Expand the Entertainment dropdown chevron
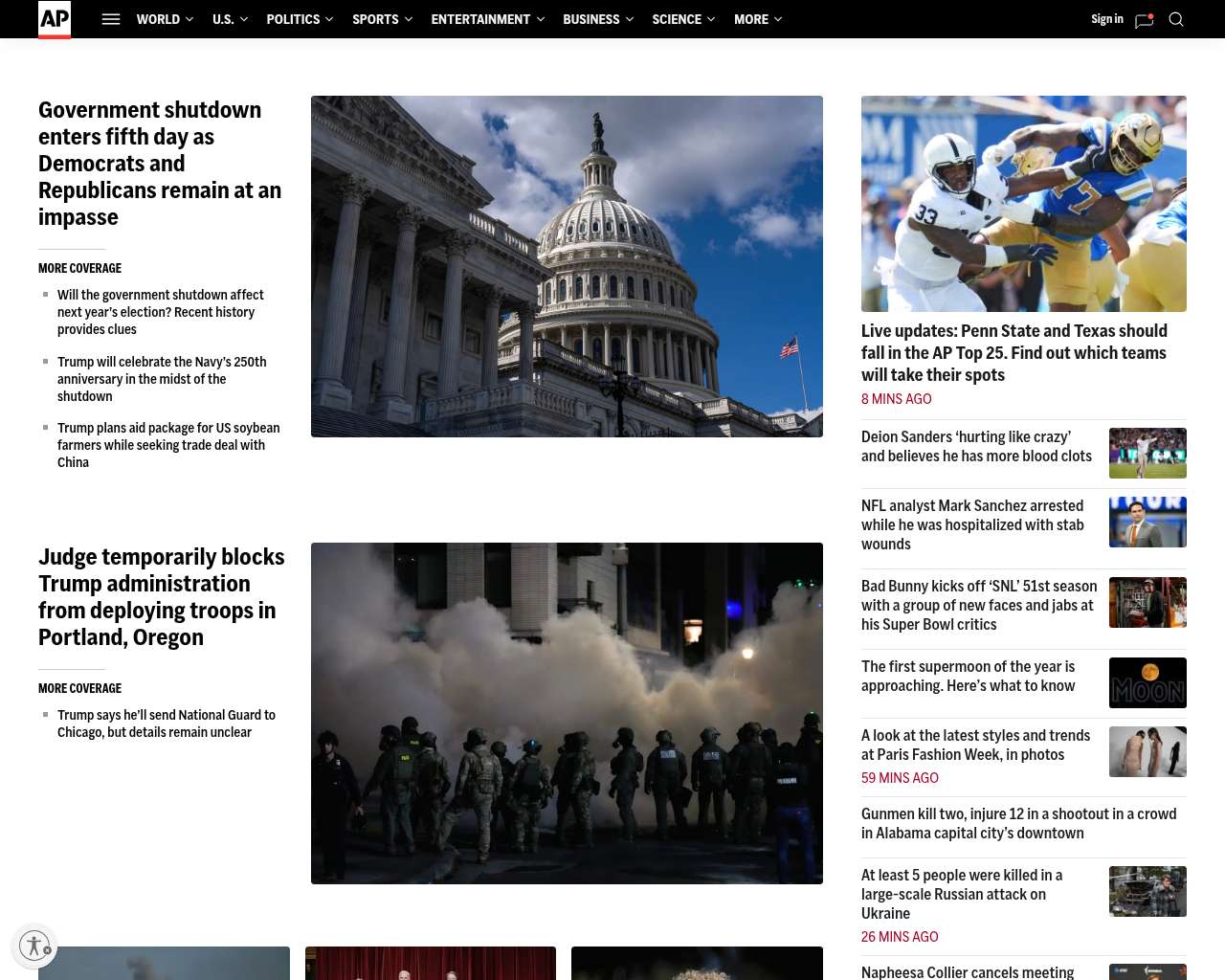The height and width of the screenshot is (980, 1225). point(540,19)
